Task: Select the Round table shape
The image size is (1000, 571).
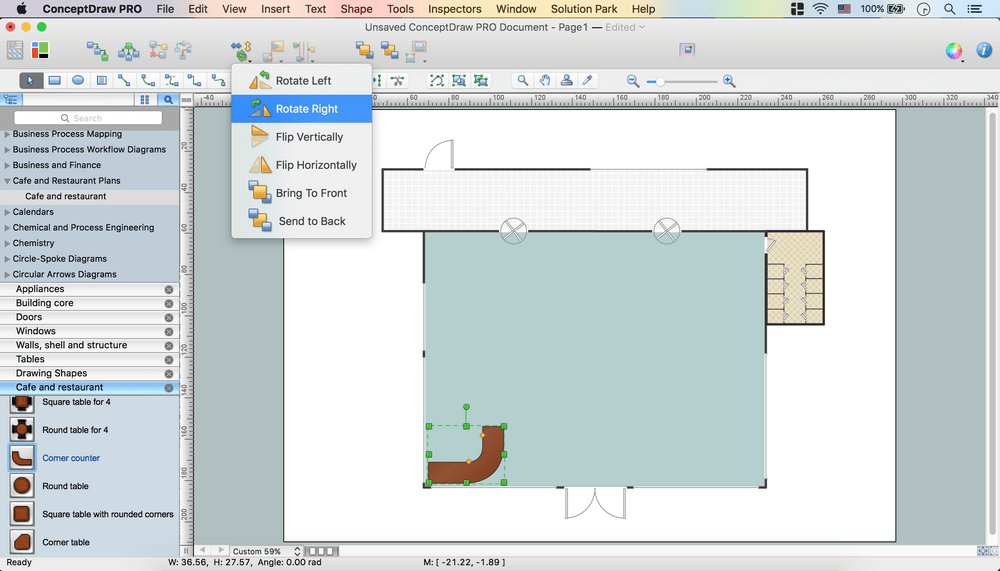Action: coord(22,486)
